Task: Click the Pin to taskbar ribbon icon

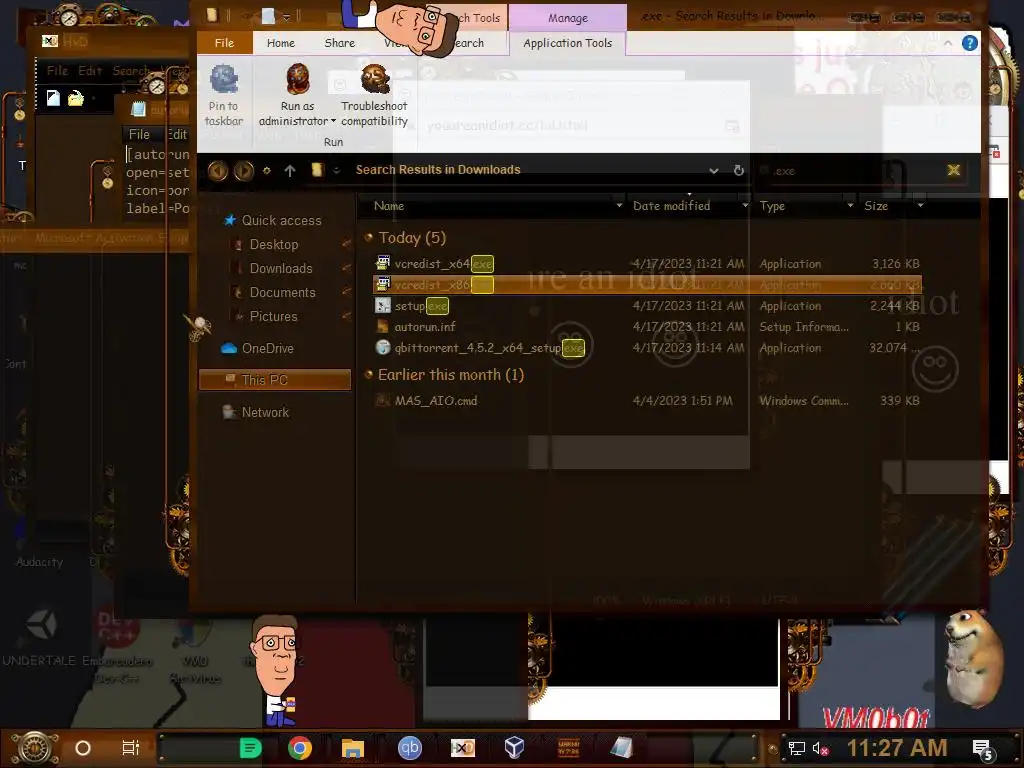Action: coord(224,80)
